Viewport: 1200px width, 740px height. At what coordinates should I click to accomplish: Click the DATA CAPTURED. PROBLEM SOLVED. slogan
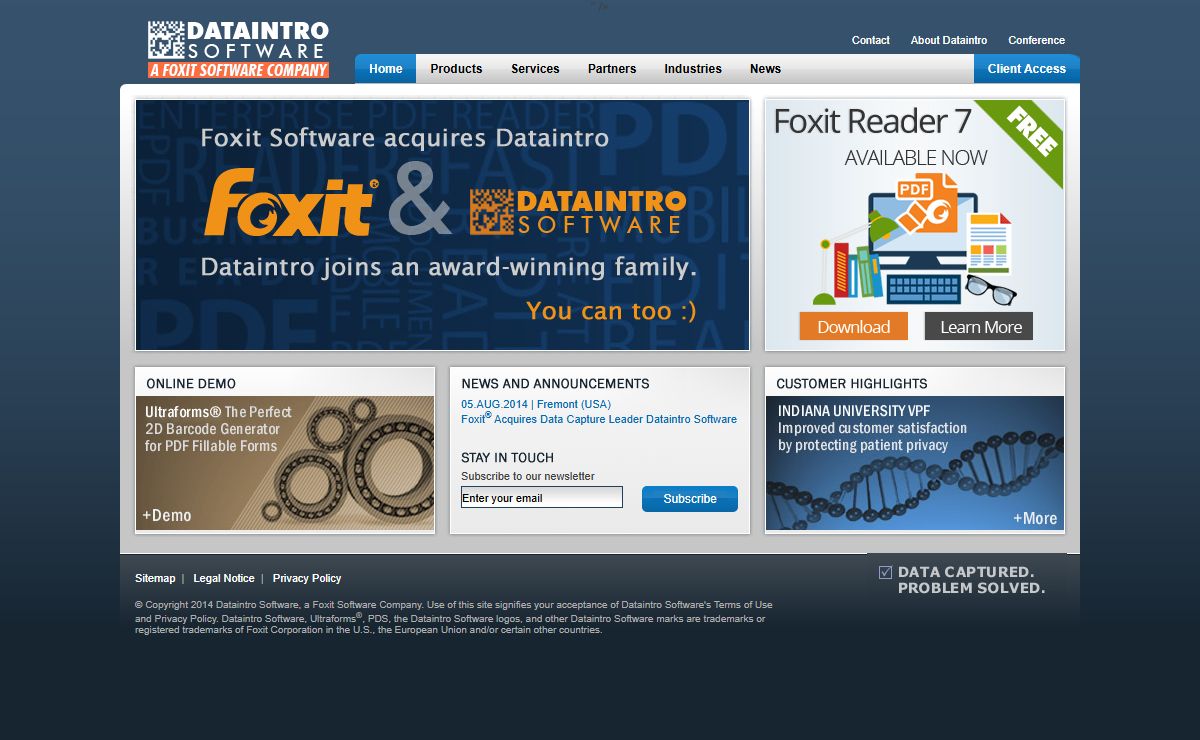[x=971, y=580]
